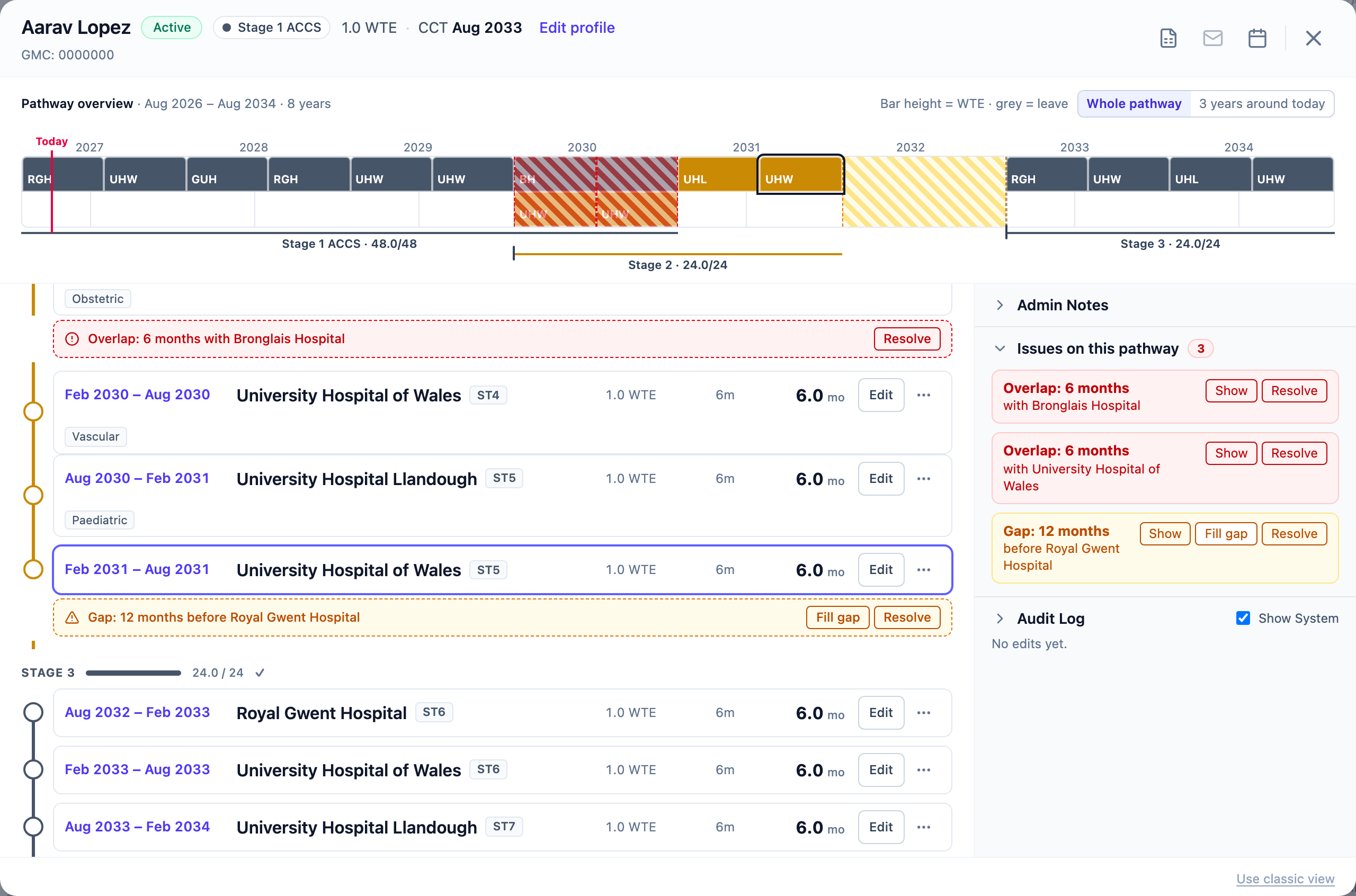Click the Vascular tag
1356x896 pixels.
(x=95, y=436)
